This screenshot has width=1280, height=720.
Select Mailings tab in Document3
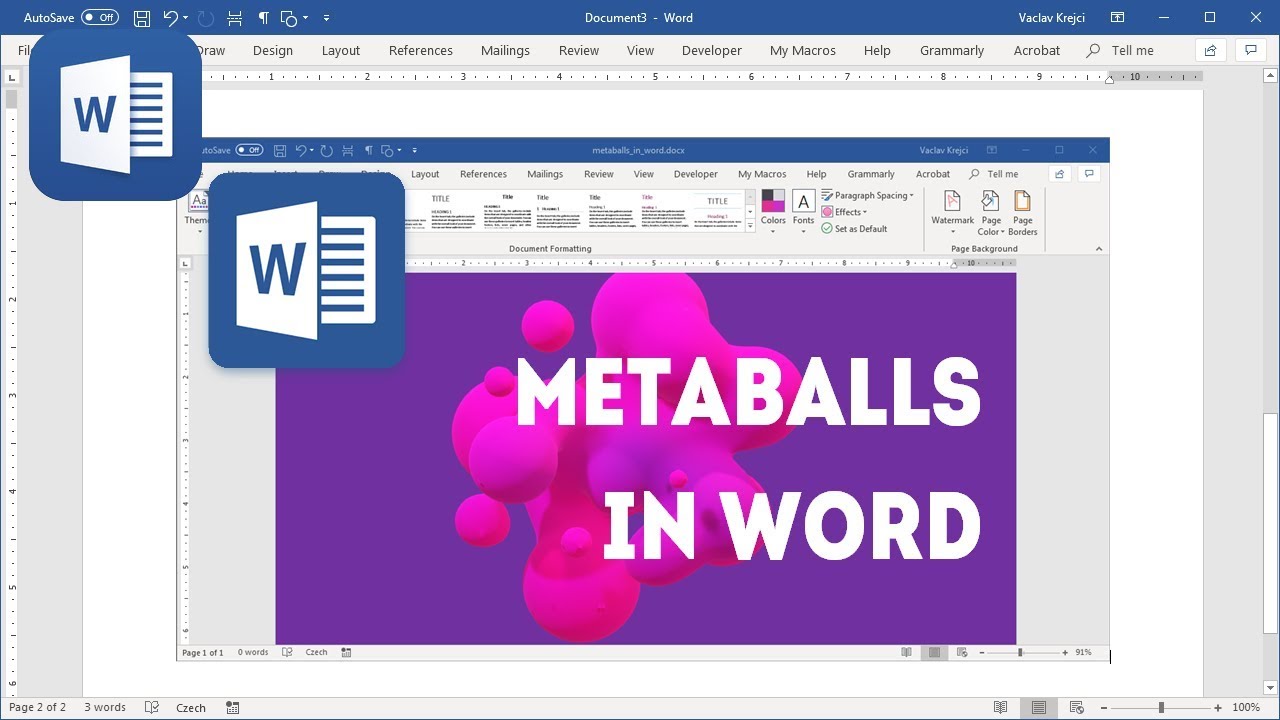point(506,50)
